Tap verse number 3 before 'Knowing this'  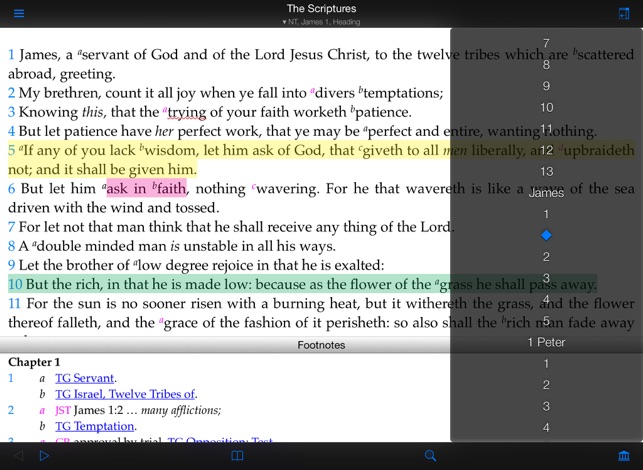(11, 112)
